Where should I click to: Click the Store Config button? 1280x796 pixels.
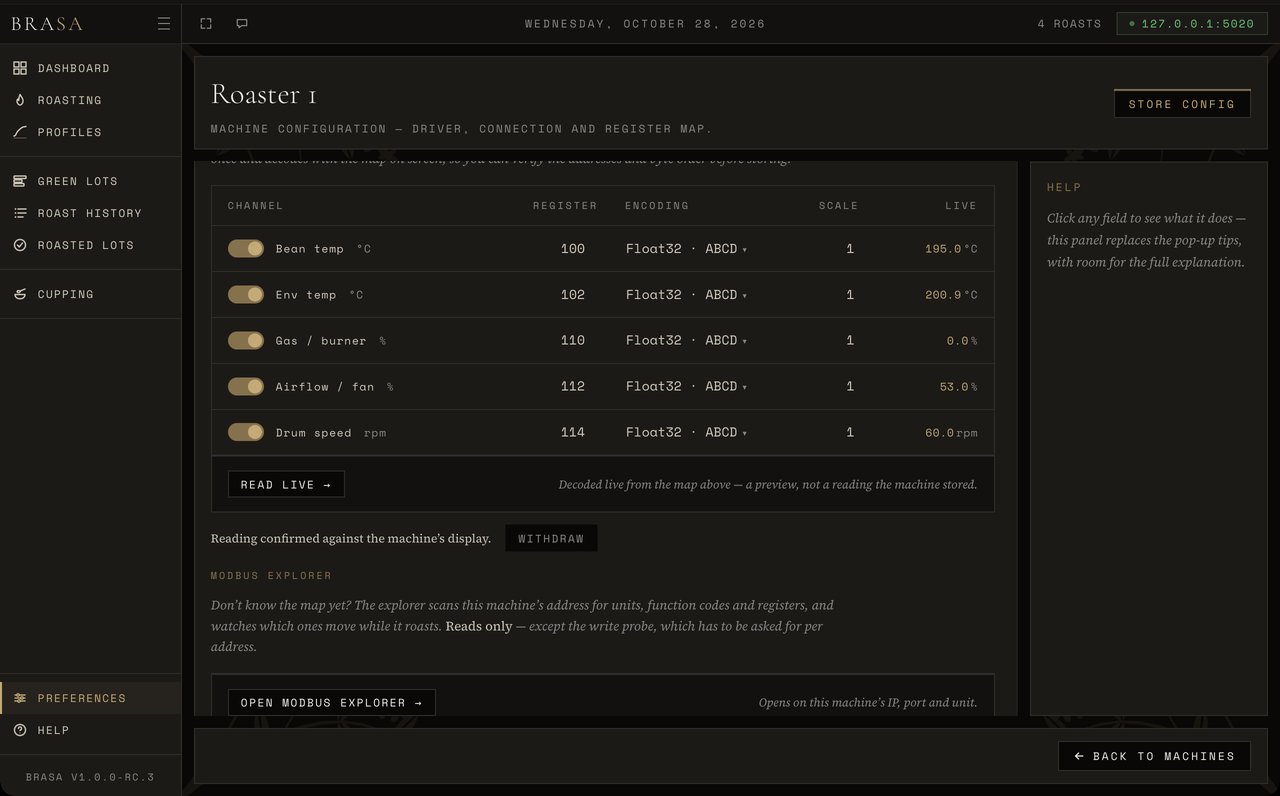tap(1182, 104)
